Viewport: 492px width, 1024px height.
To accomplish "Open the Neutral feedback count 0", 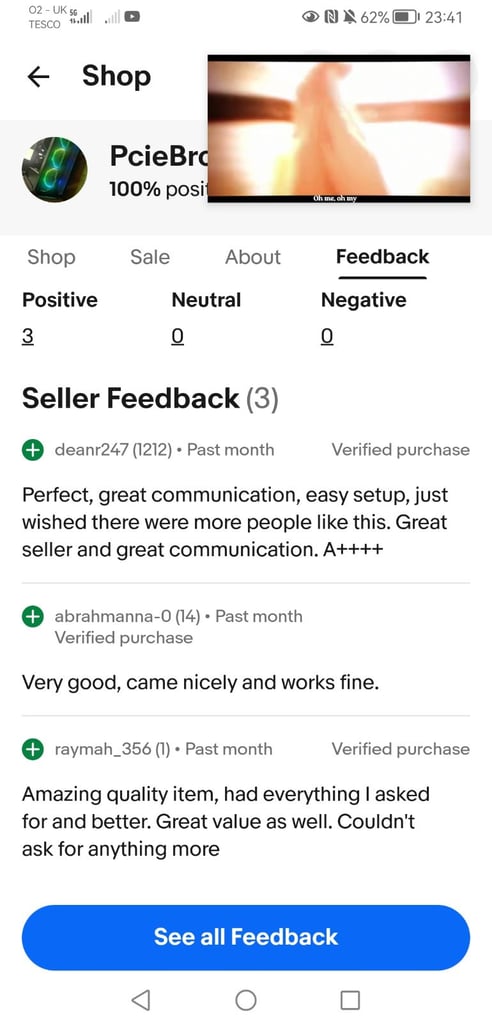I will 177,336.
